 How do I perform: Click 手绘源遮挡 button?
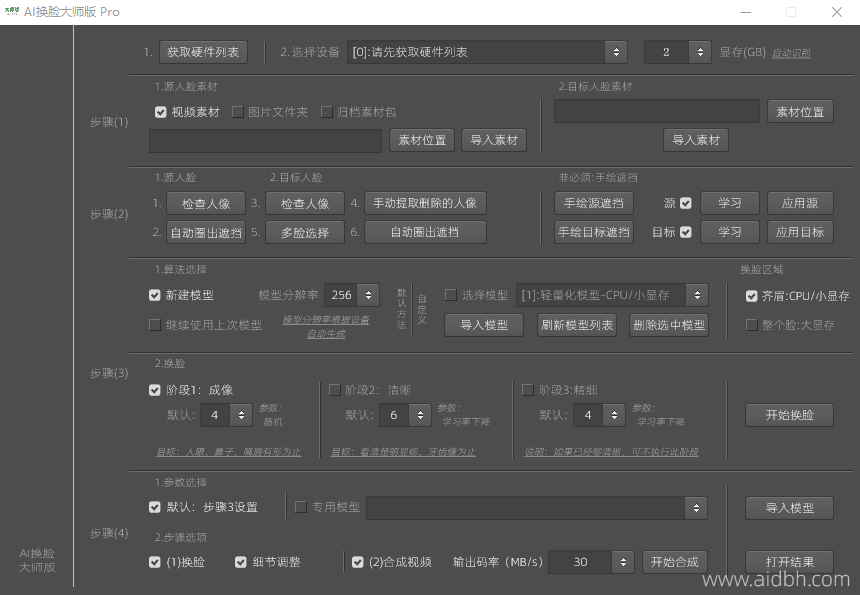[594, 203]
